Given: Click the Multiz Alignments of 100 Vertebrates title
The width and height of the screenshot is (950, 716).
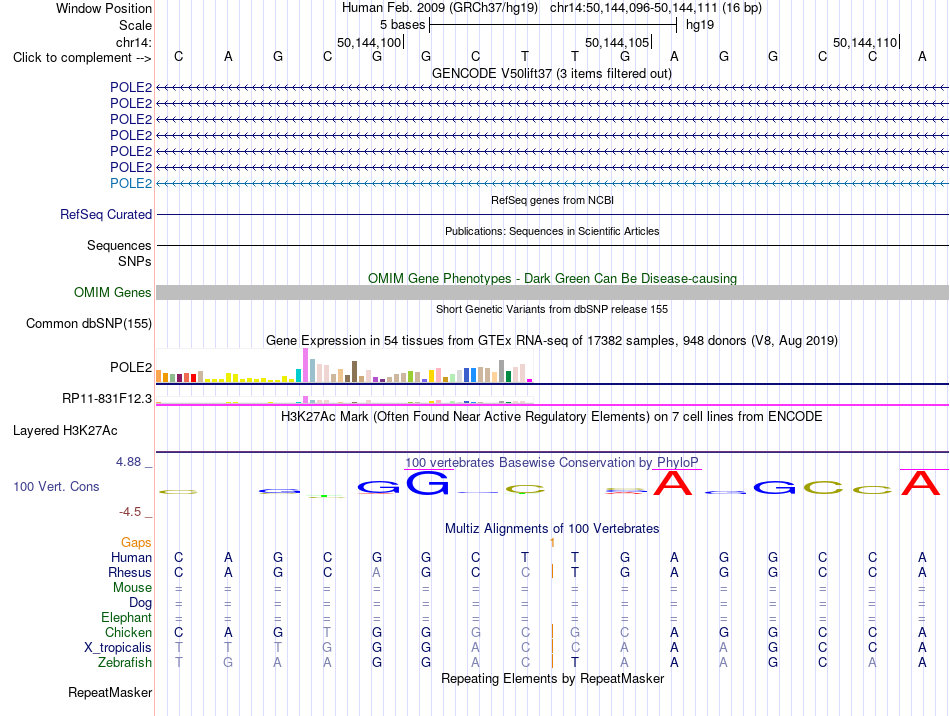Looking at the screenshot, I should point(552,528).
